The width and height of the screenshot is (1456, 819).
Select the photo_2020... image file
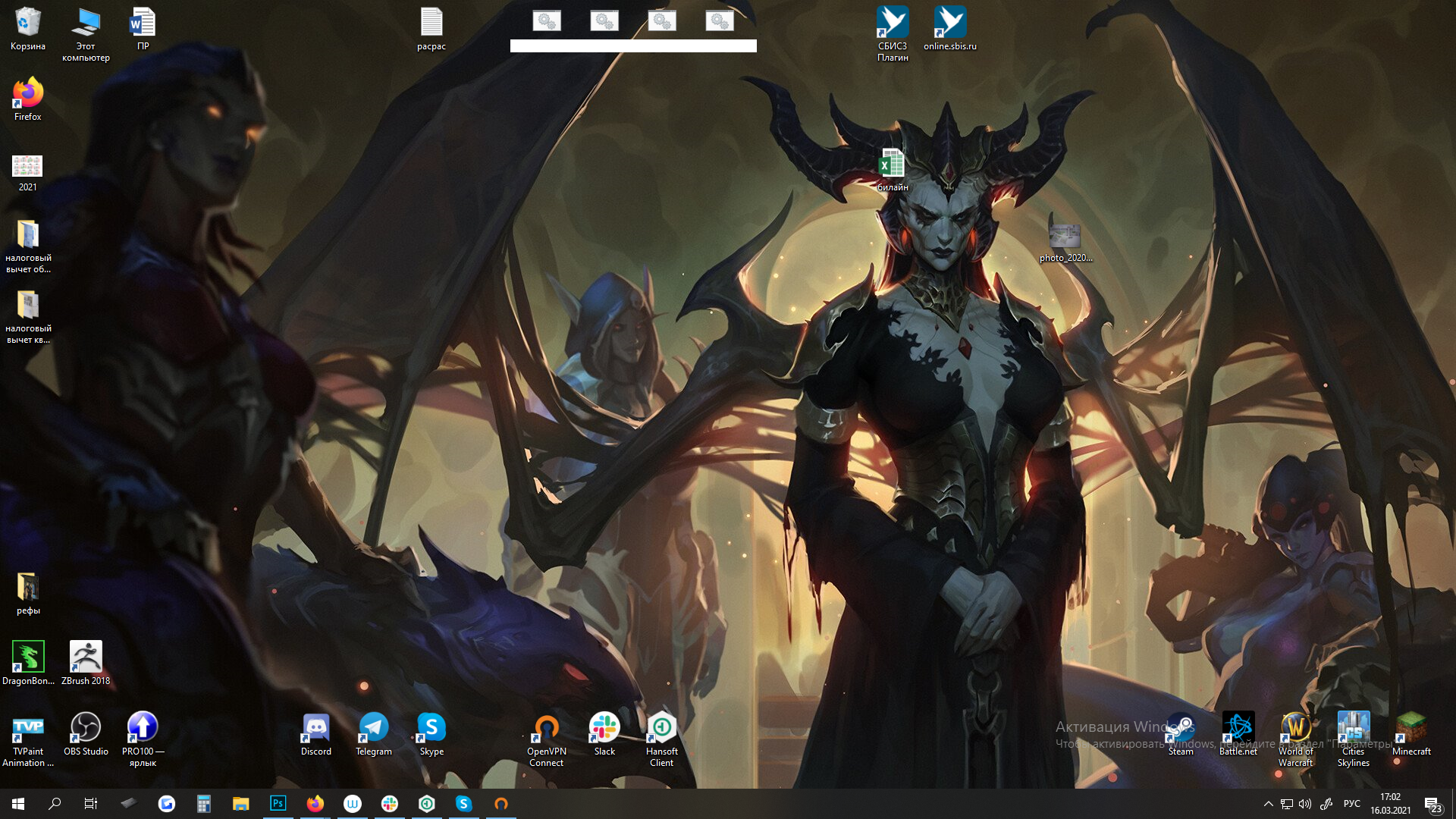point(1065,243)
